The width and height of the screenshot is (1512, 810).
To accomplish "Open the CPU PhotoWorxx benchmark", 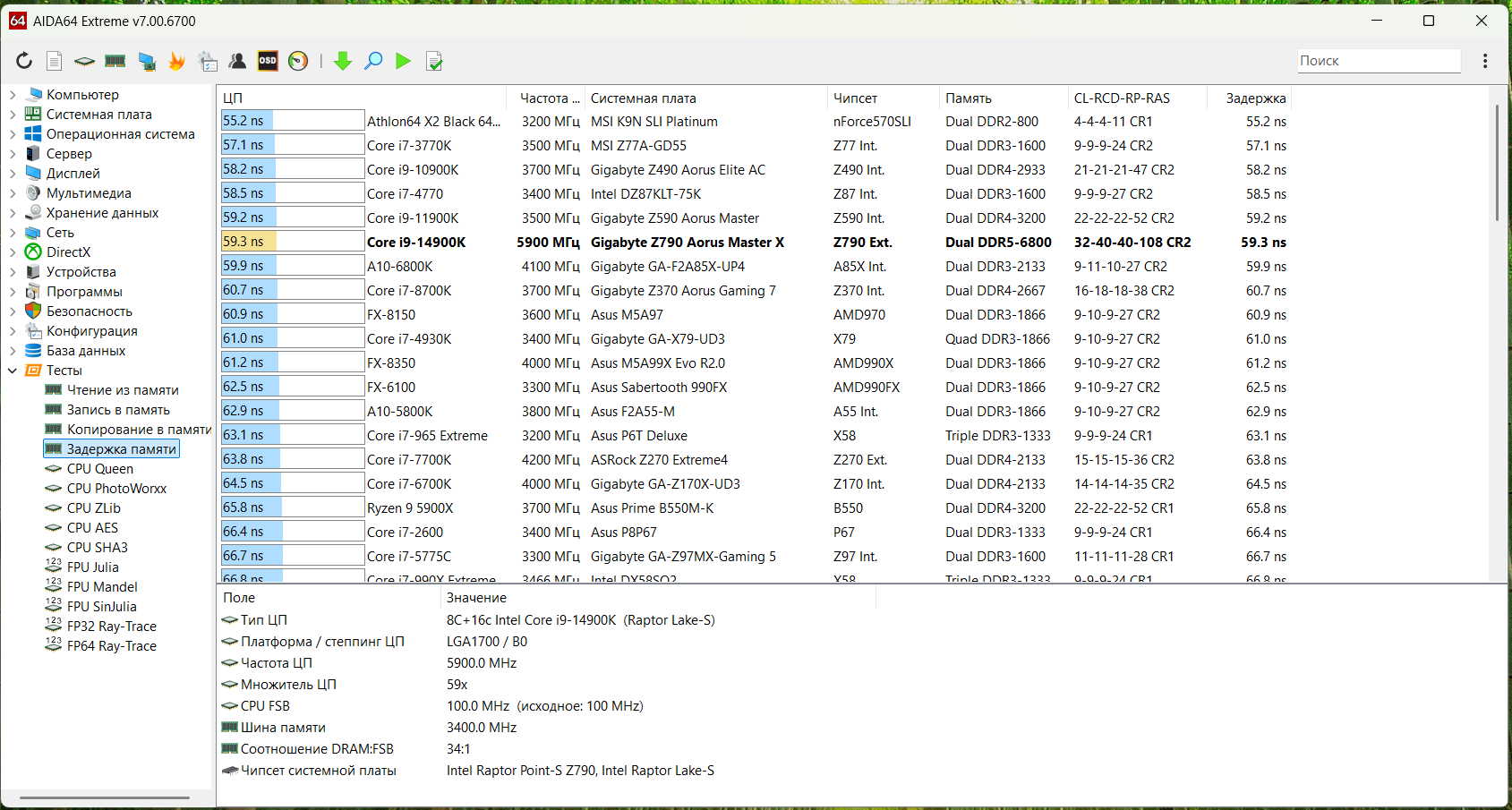I will [116, 489].
